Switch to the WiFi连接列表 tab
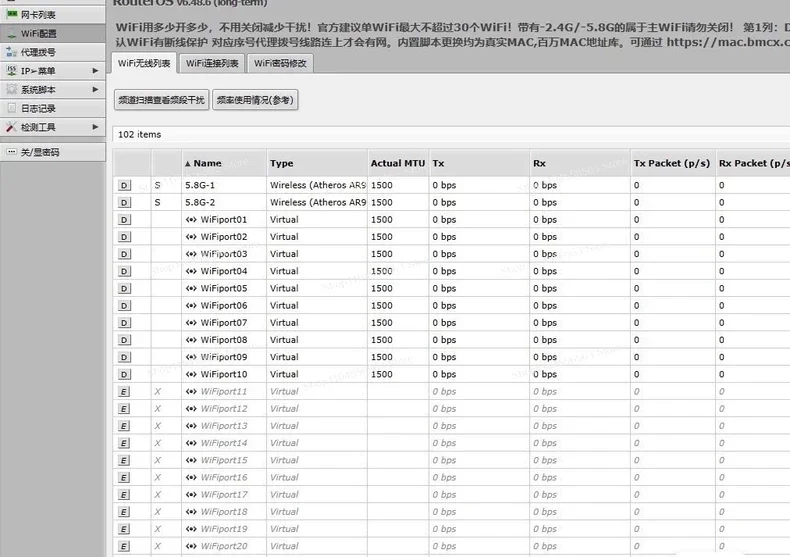Image resolution: width=790 pixels, height=557 pixels. [x=212, y=63]
